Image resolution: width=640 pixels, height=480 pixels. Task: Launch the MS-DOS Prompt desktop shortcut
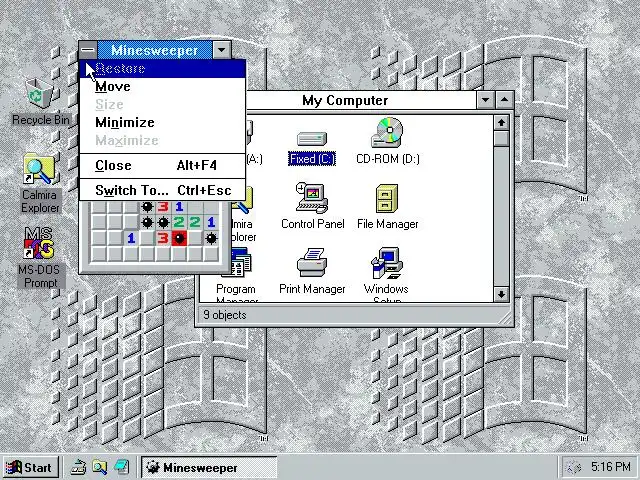point(40,257)
